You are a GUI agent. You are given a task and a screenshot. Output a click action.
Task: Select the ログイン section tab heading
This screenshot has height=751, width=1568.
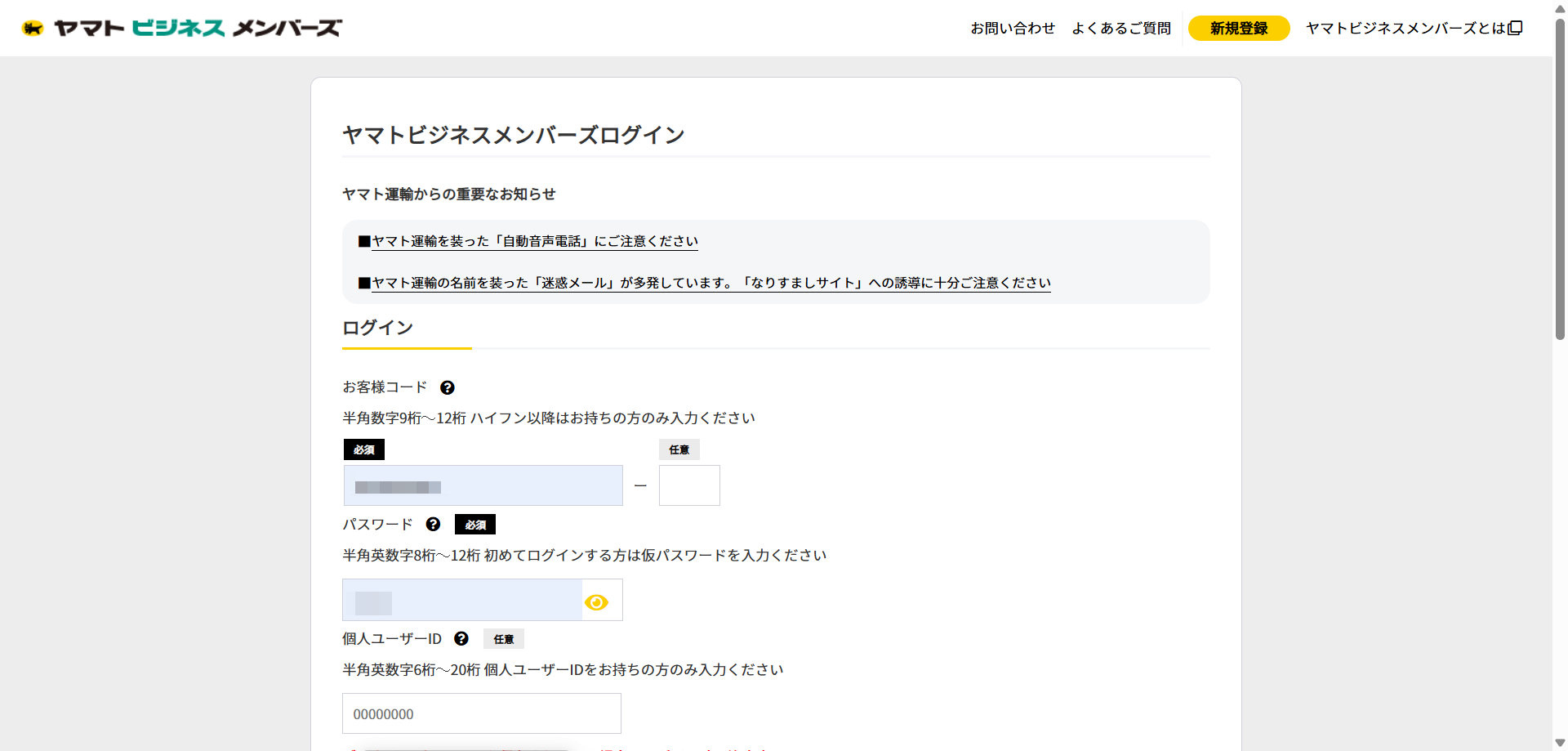click(378, 328)
